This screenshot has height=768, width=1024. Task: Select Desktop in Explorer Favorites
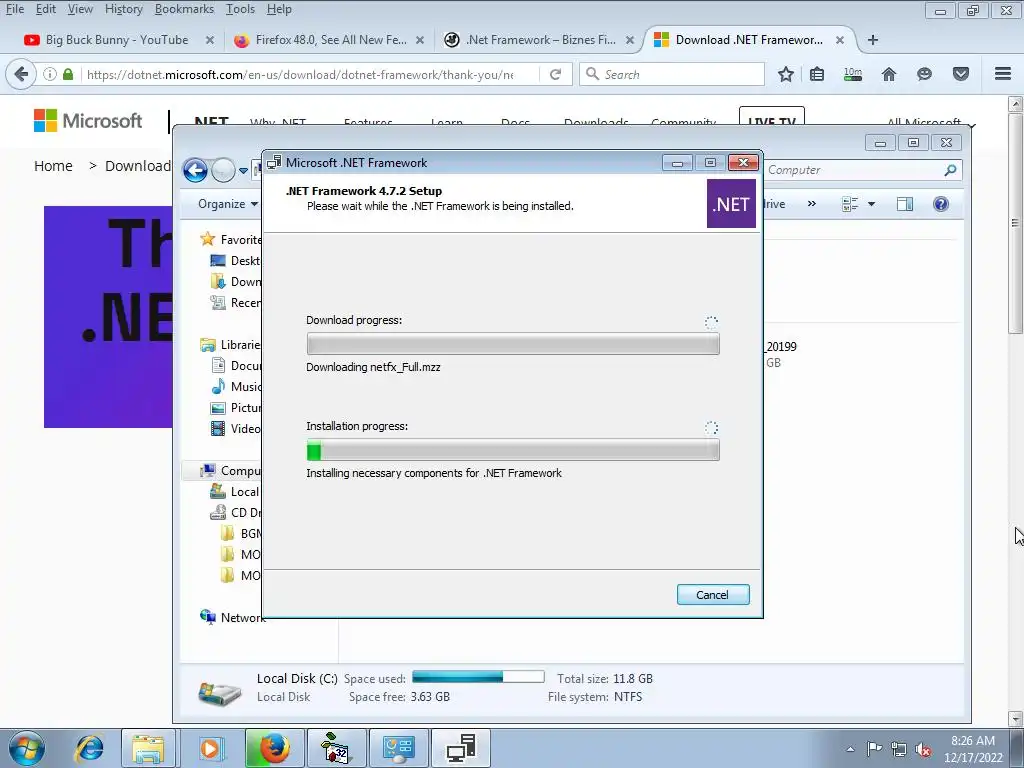(x=235, y=261)
